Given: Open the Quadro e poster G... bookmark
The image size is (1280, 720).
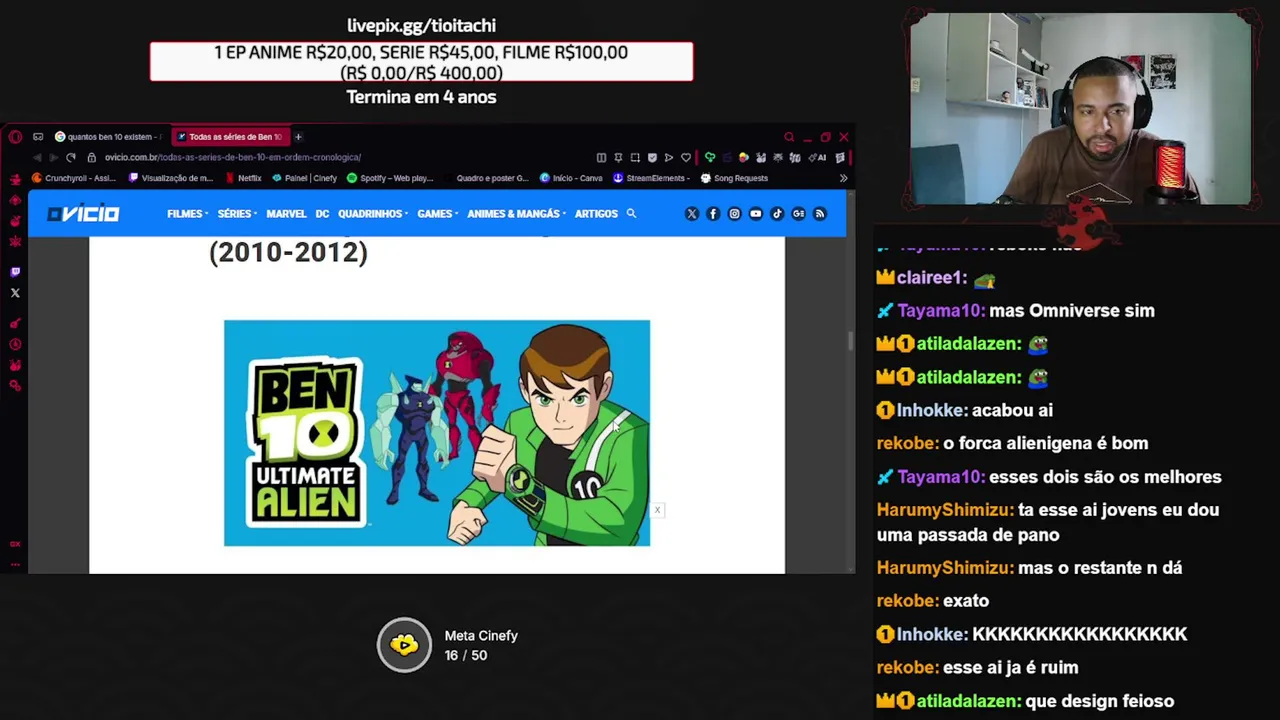Looking at the screenshot, I should click(485, 178).
